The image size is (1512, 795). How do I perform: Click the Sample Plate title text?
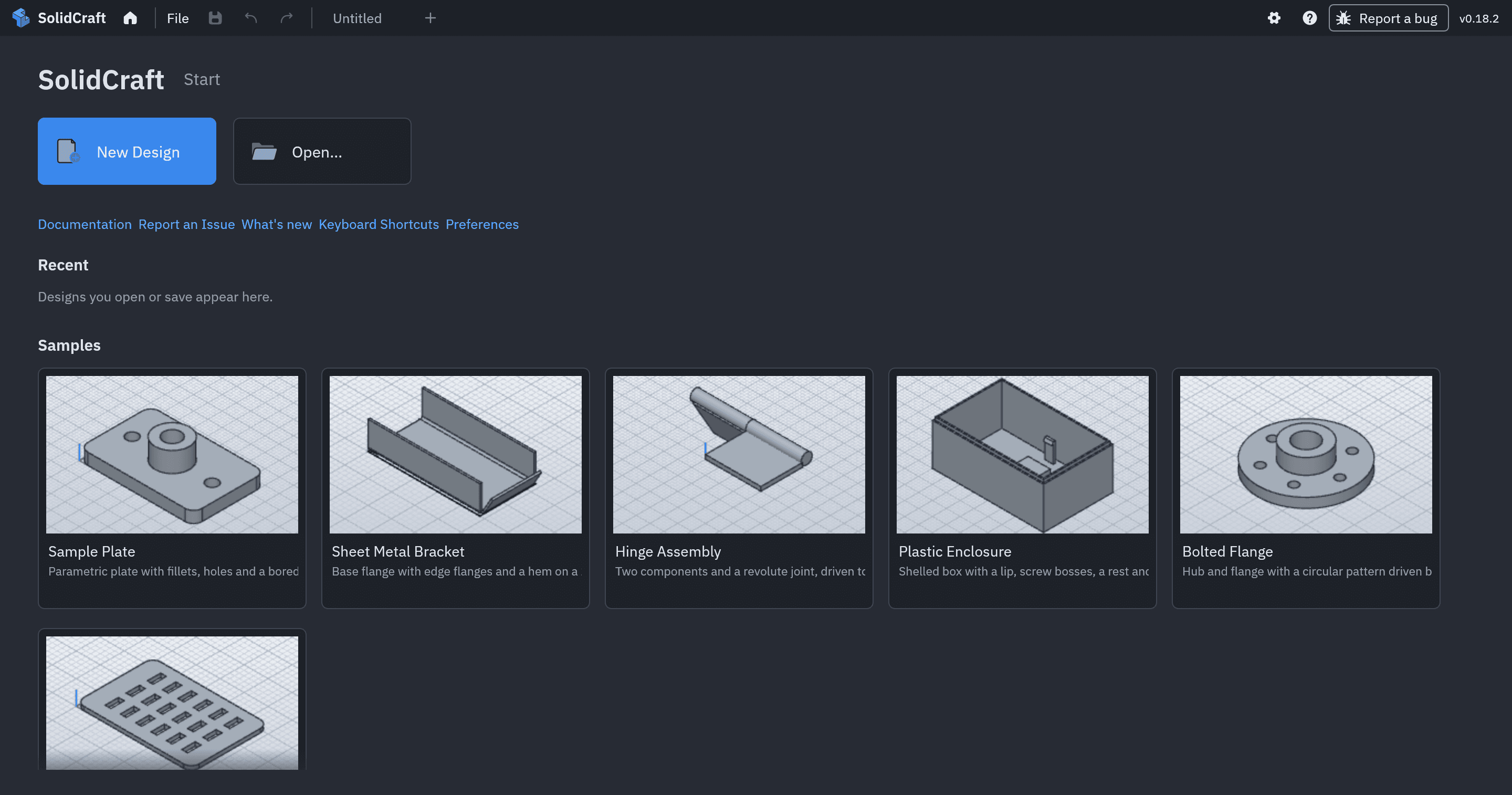coord(91,552)
